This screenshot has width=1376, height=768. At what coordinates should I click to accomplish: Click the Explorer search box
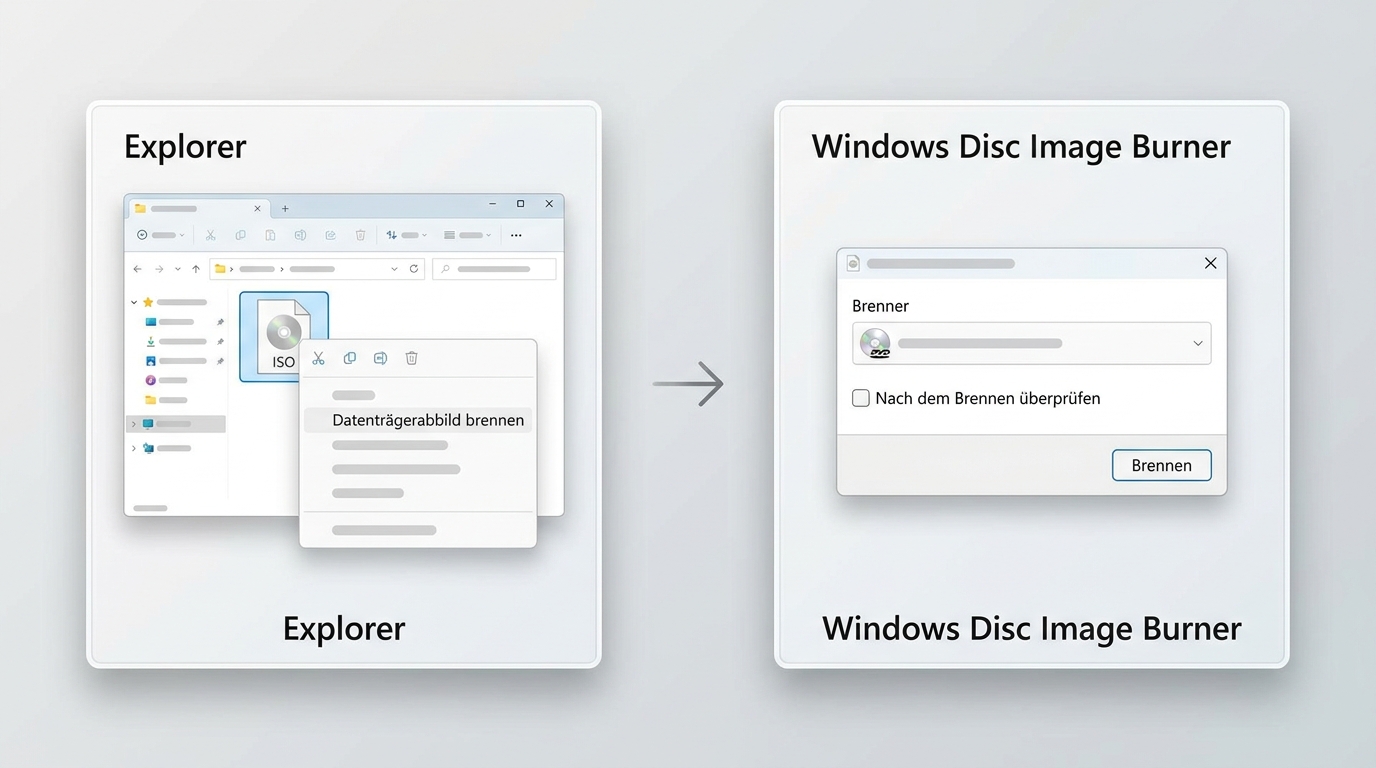pos(494,269)
